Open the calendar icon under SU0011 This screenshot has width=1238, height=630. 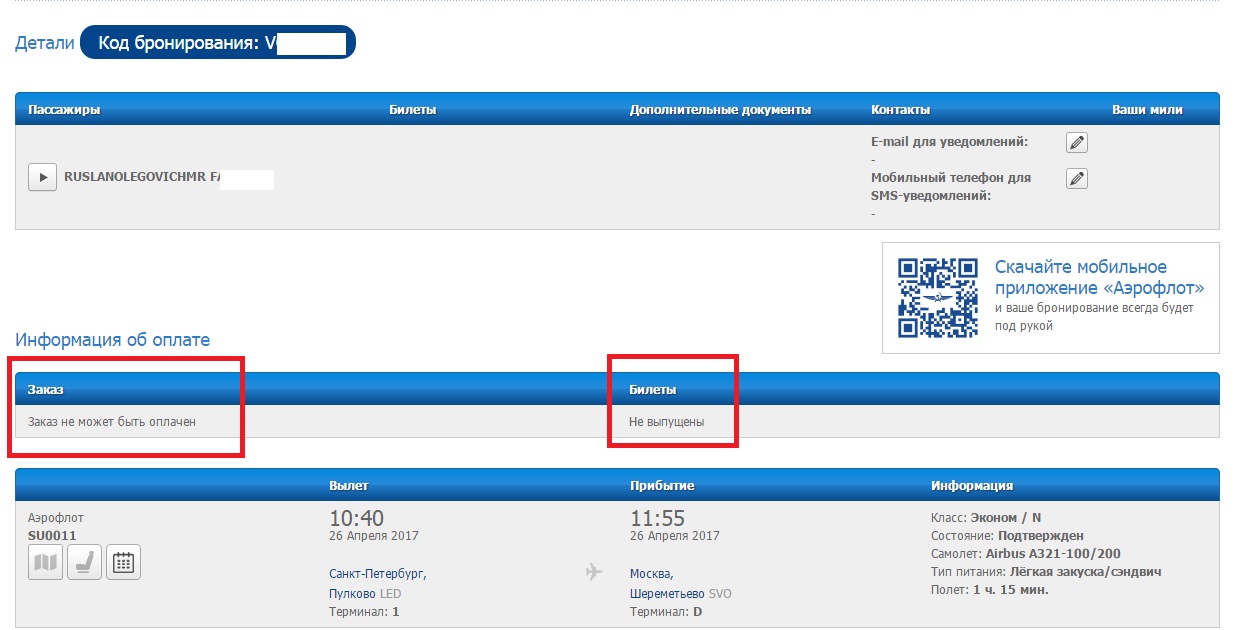tap(123, 563)
